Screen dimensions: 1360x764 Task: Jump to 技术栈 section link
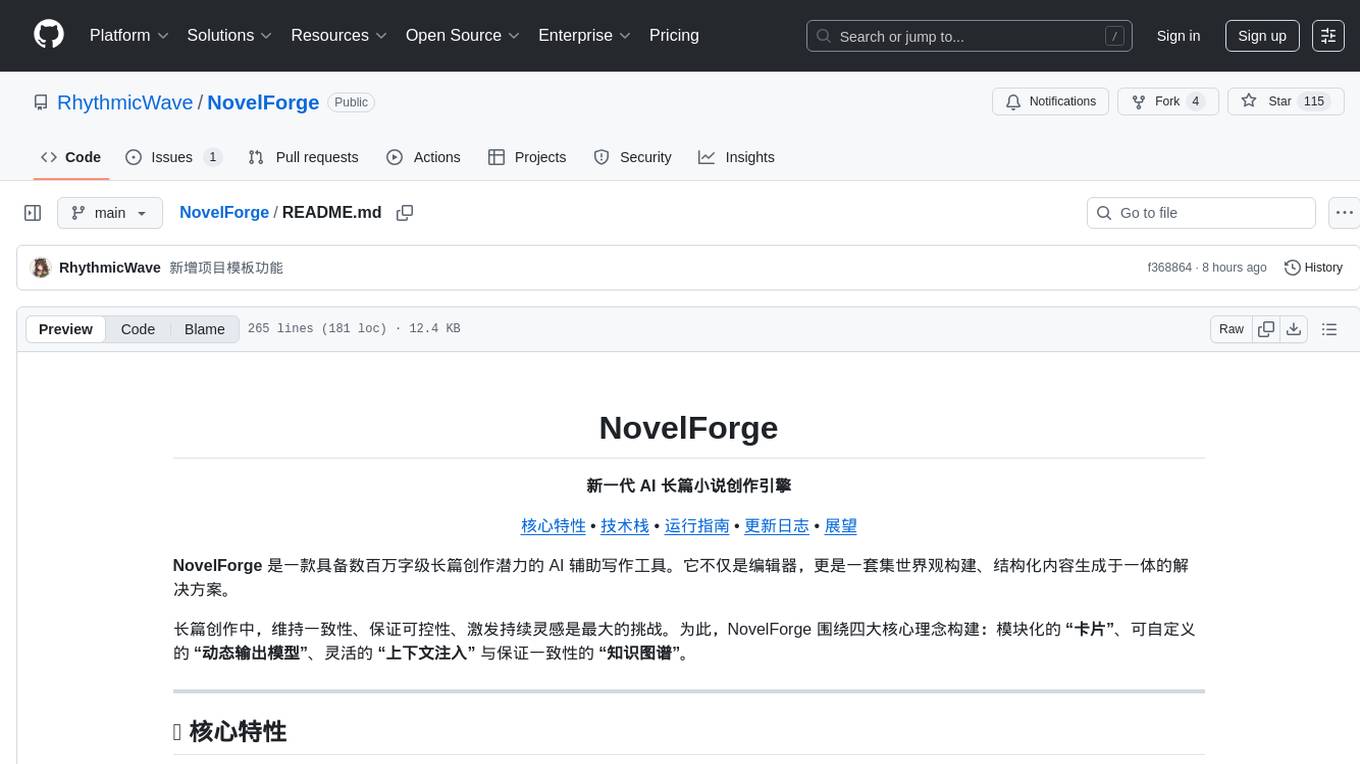coord(625,526)
